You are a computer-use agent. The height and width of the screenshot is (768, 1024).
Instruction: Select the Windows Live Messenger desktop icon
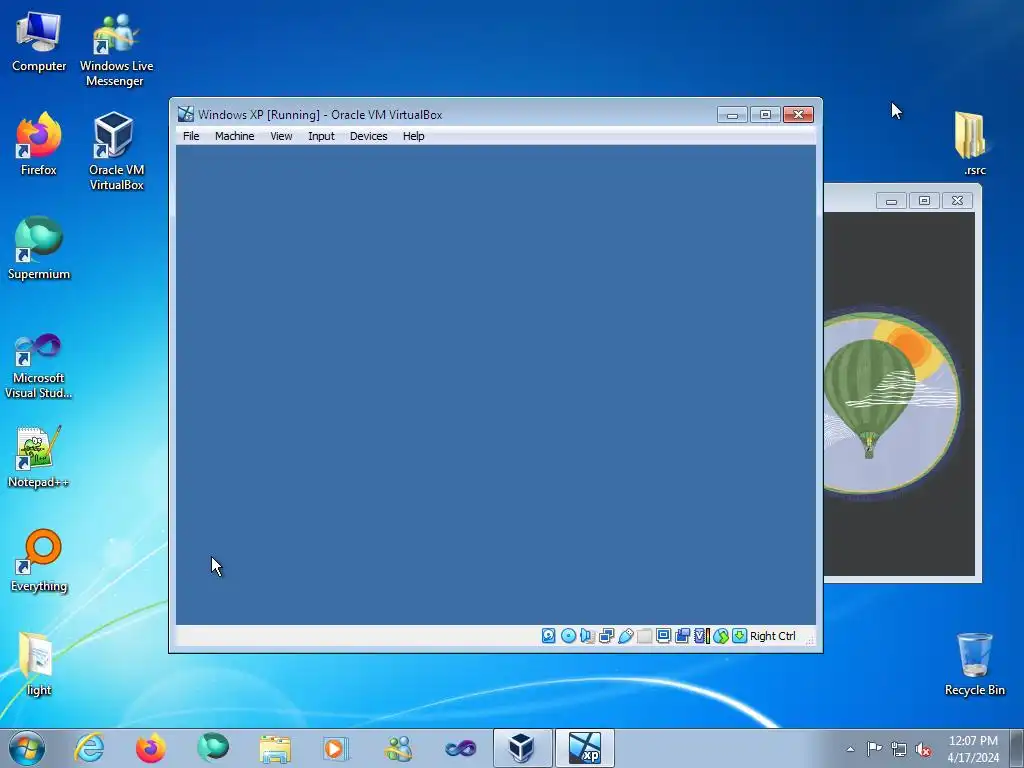[x=116, y=50]
